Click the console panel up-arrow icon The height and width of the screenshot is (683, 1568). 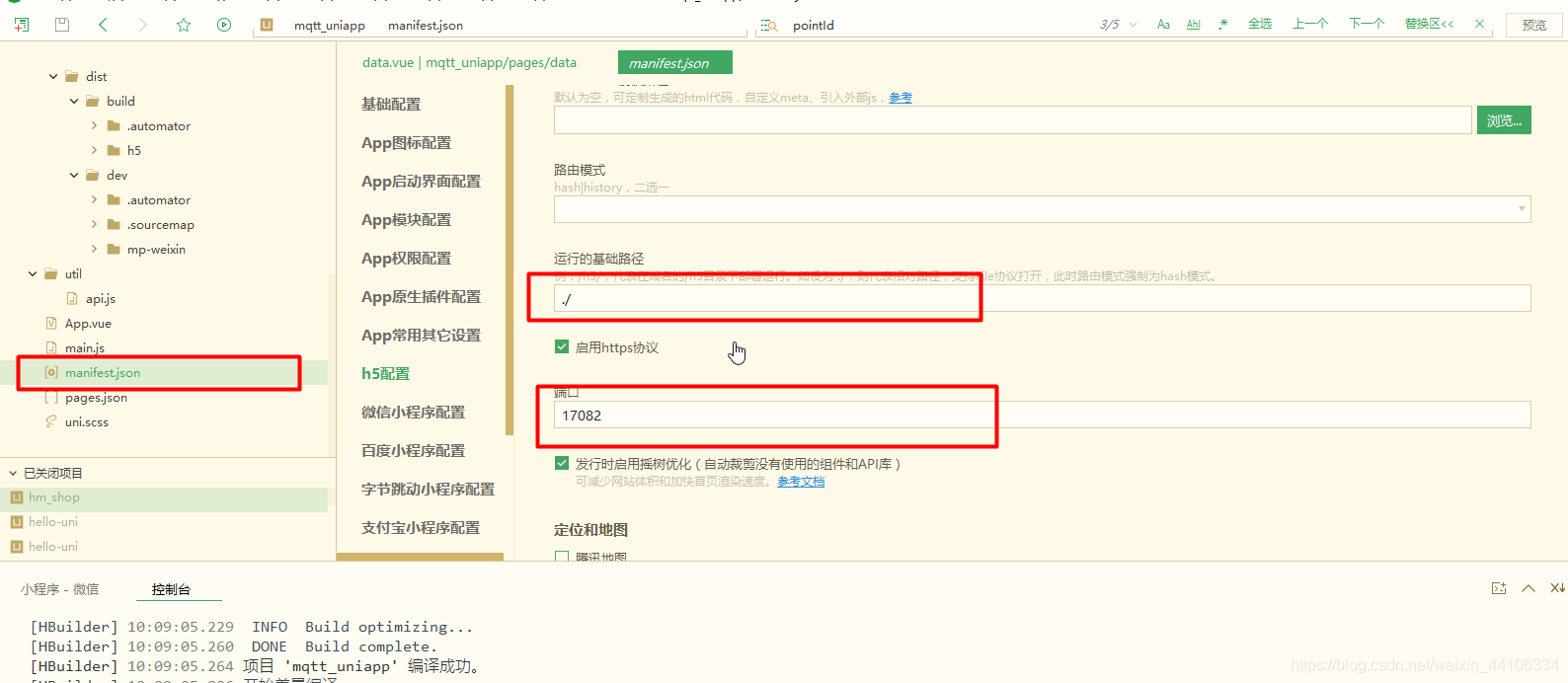point(1529,588)
